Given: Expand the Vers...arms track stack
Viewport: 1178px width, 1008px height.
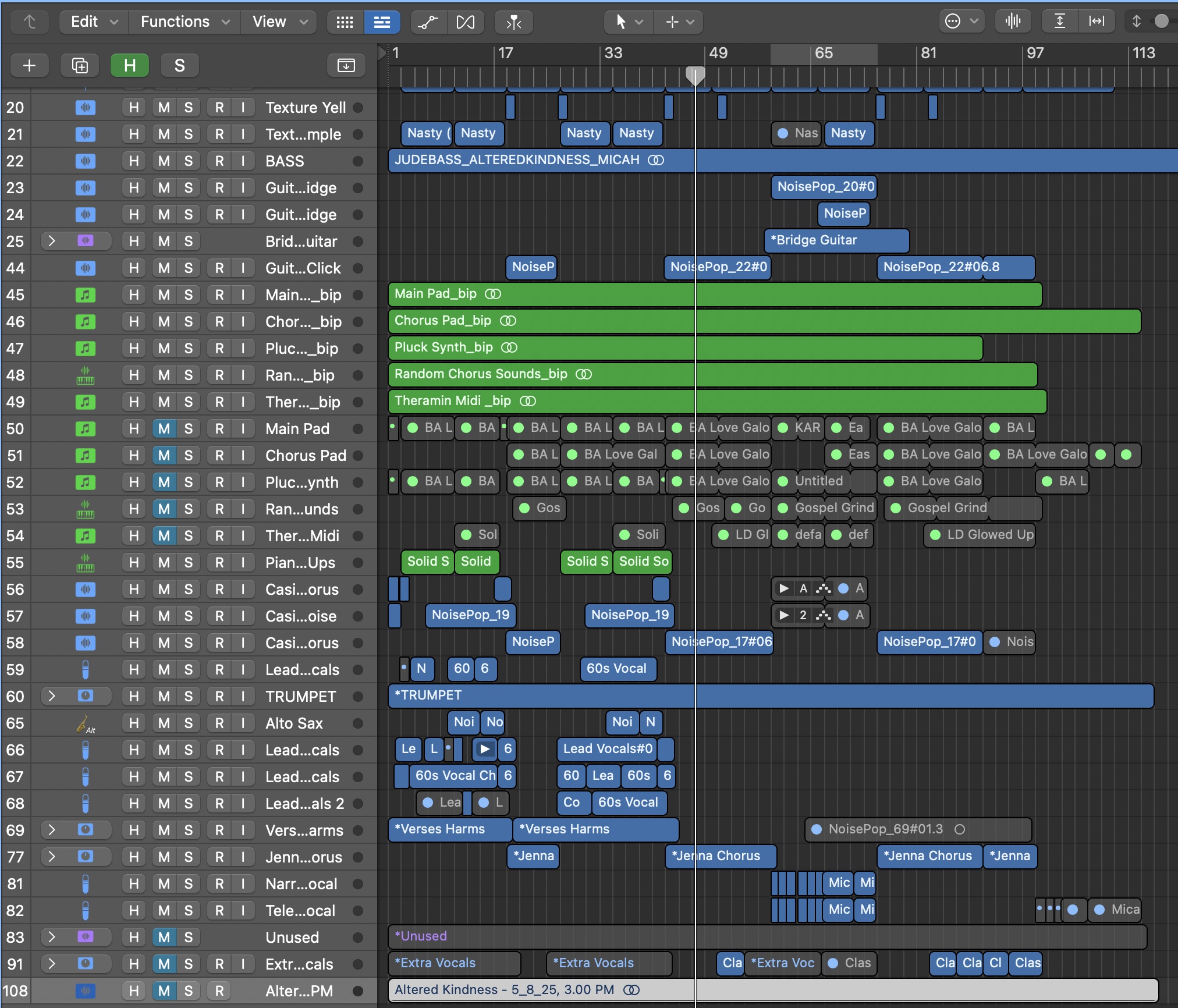Looking at the screenshot, I should tap(51, 830).
